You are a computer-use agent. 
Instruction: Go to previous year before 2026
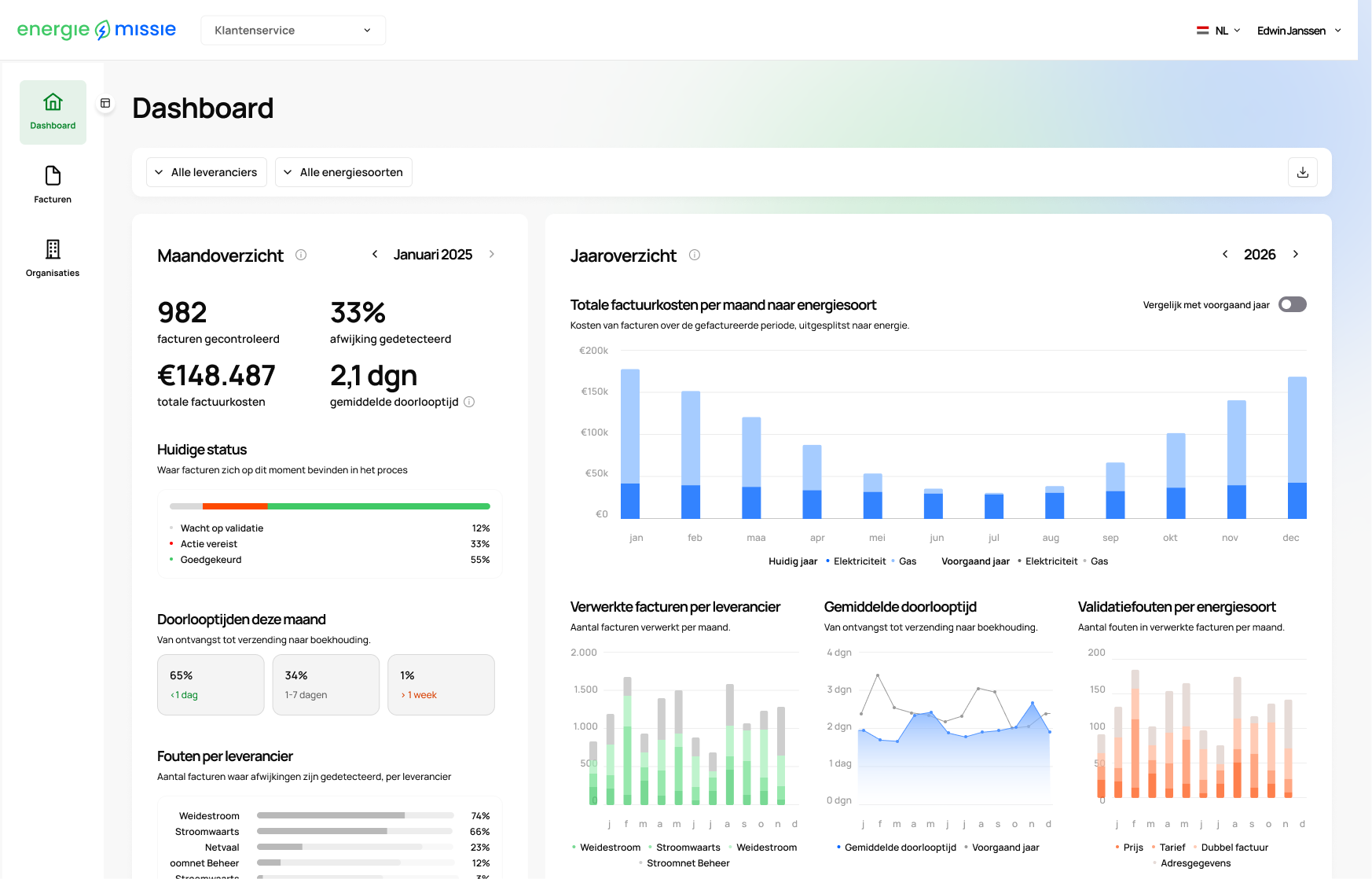(1225, 254)
